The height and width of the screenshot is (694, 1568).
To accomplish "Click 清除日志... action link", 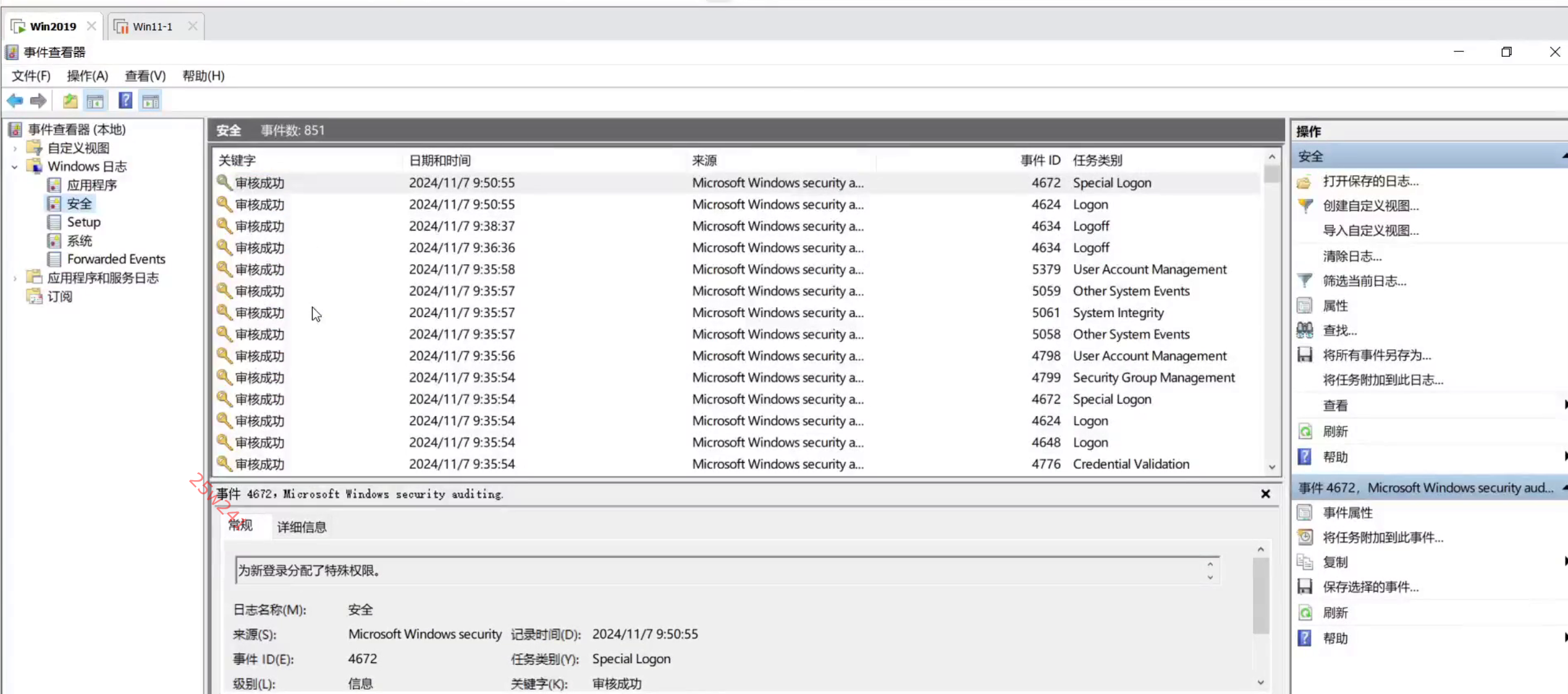I will (x=1352, y=256).
